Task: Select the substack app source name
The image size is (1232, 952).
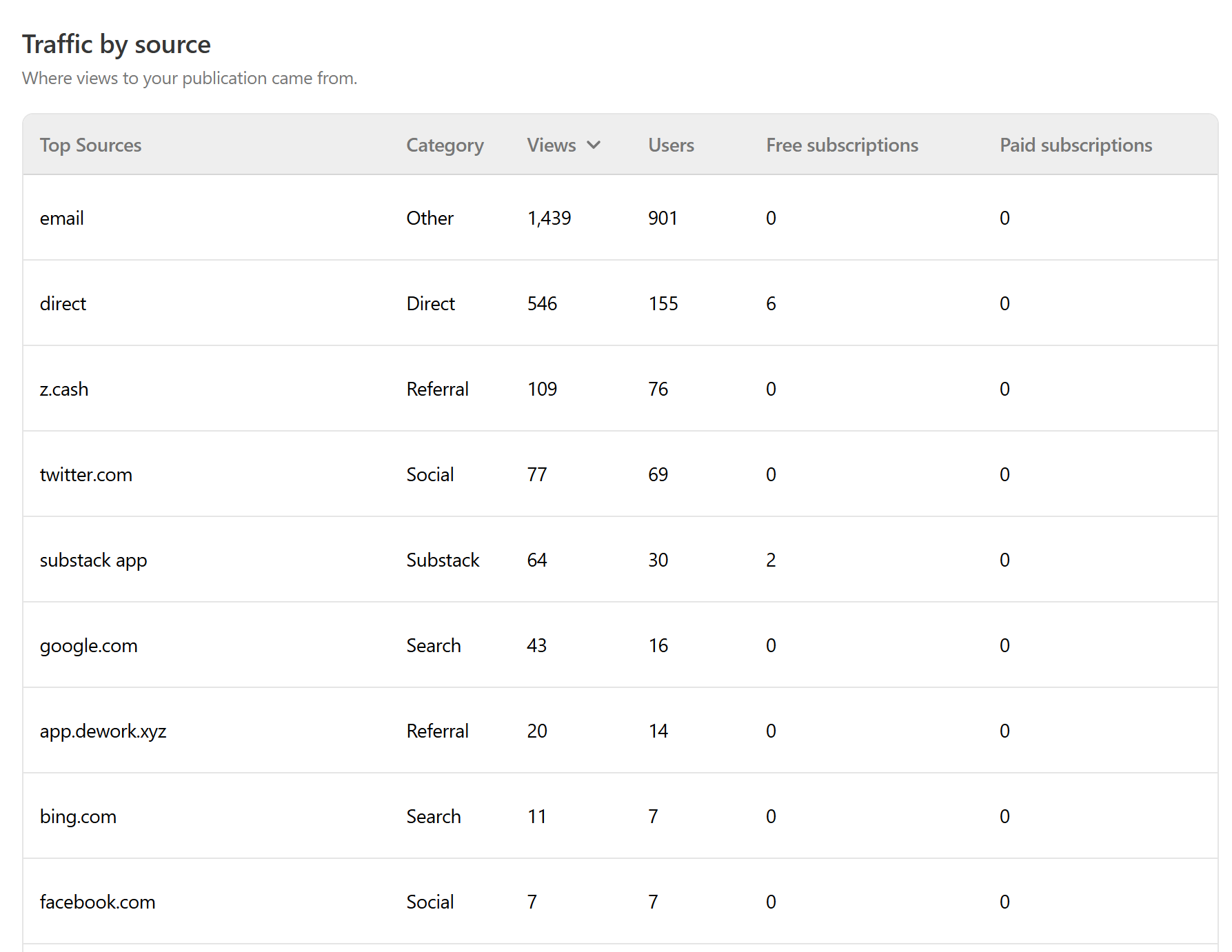Action: pos(93,560)
